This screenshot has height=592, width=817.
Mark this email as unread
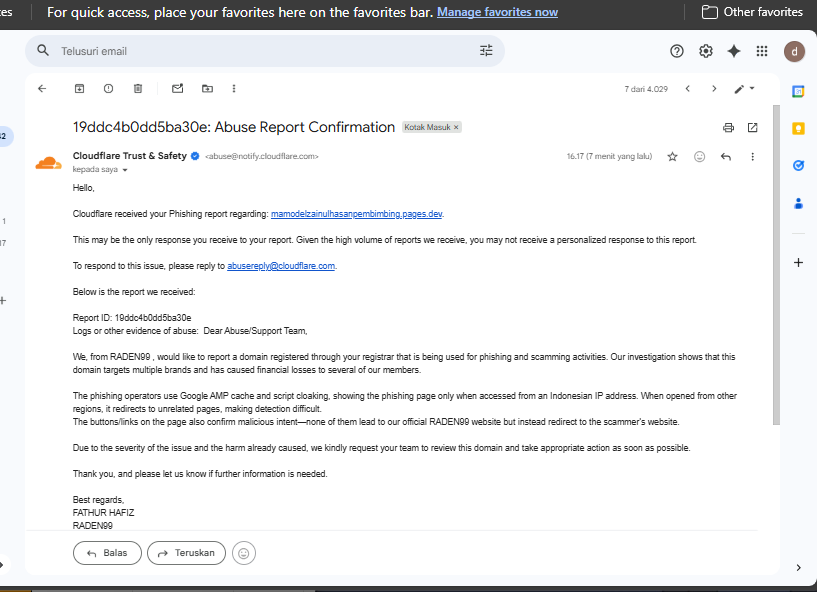[x=178, y=89]
